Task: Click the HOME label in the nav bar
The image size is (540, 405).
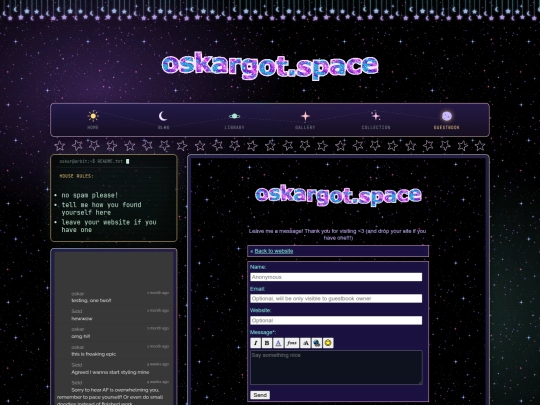Action: click(93, 127)
